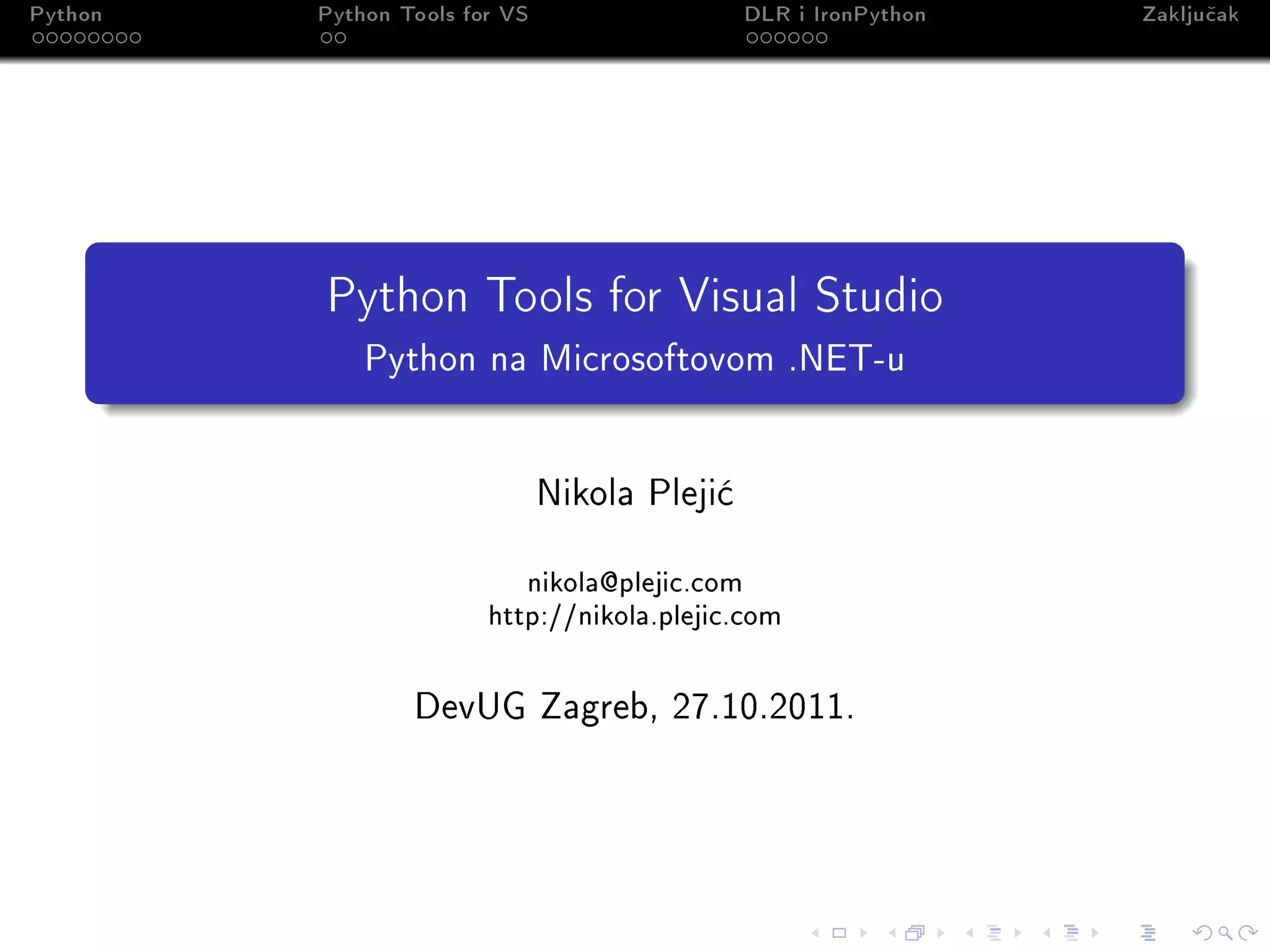The height and width of the screenshot is (952, 1270).
Task: Click the previous frame arrow beside the frame icon
Action: [892, 933]
